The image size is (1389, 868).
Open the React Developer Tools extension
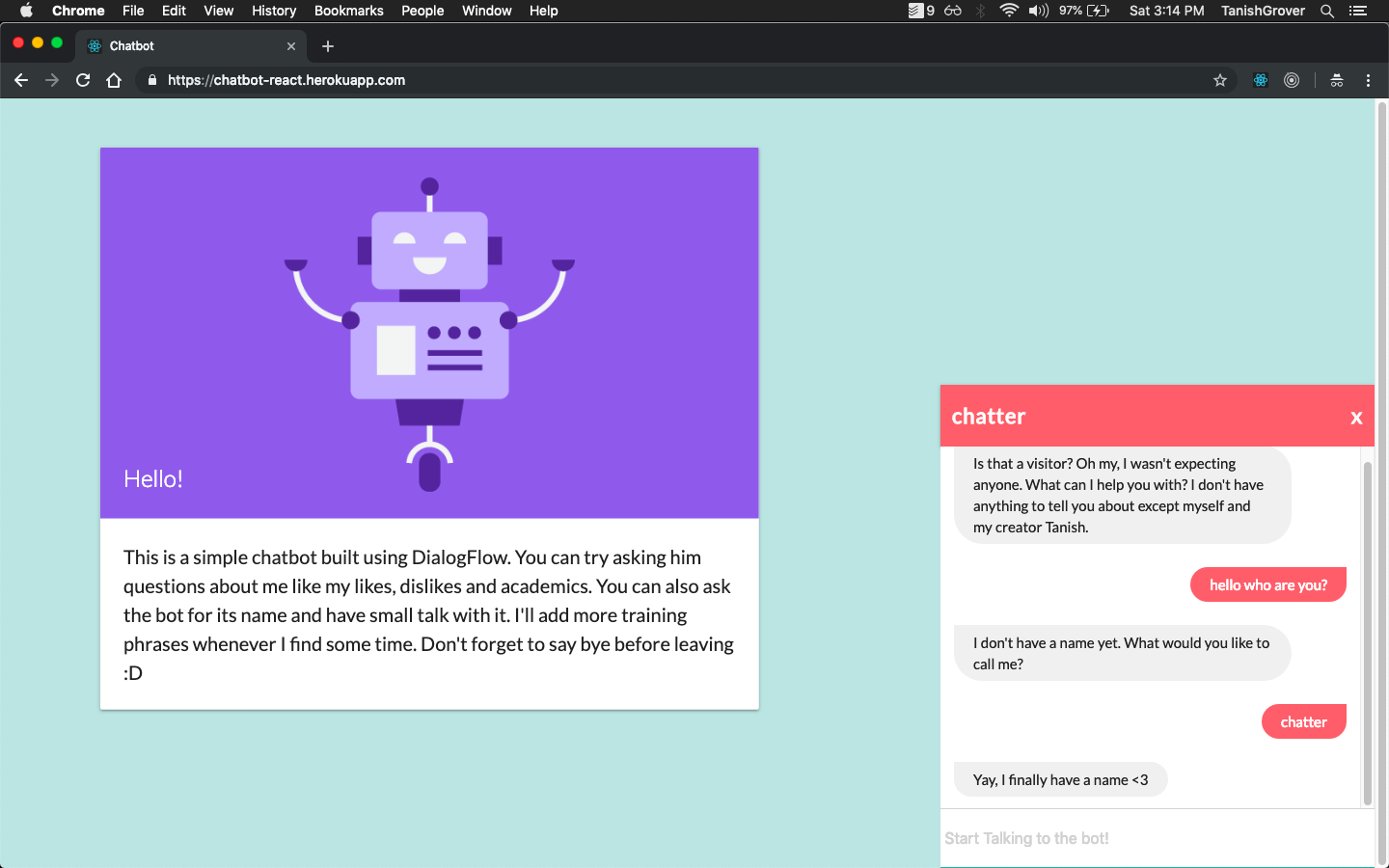[1261, 80]
